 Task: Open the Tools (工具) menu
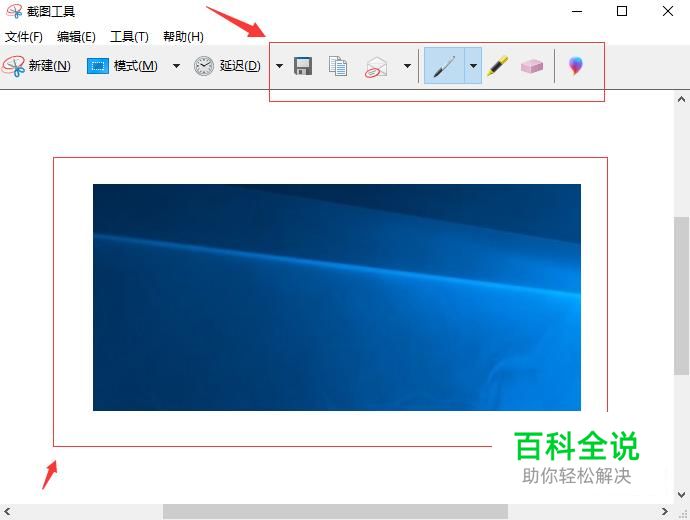tap(129, 37)
